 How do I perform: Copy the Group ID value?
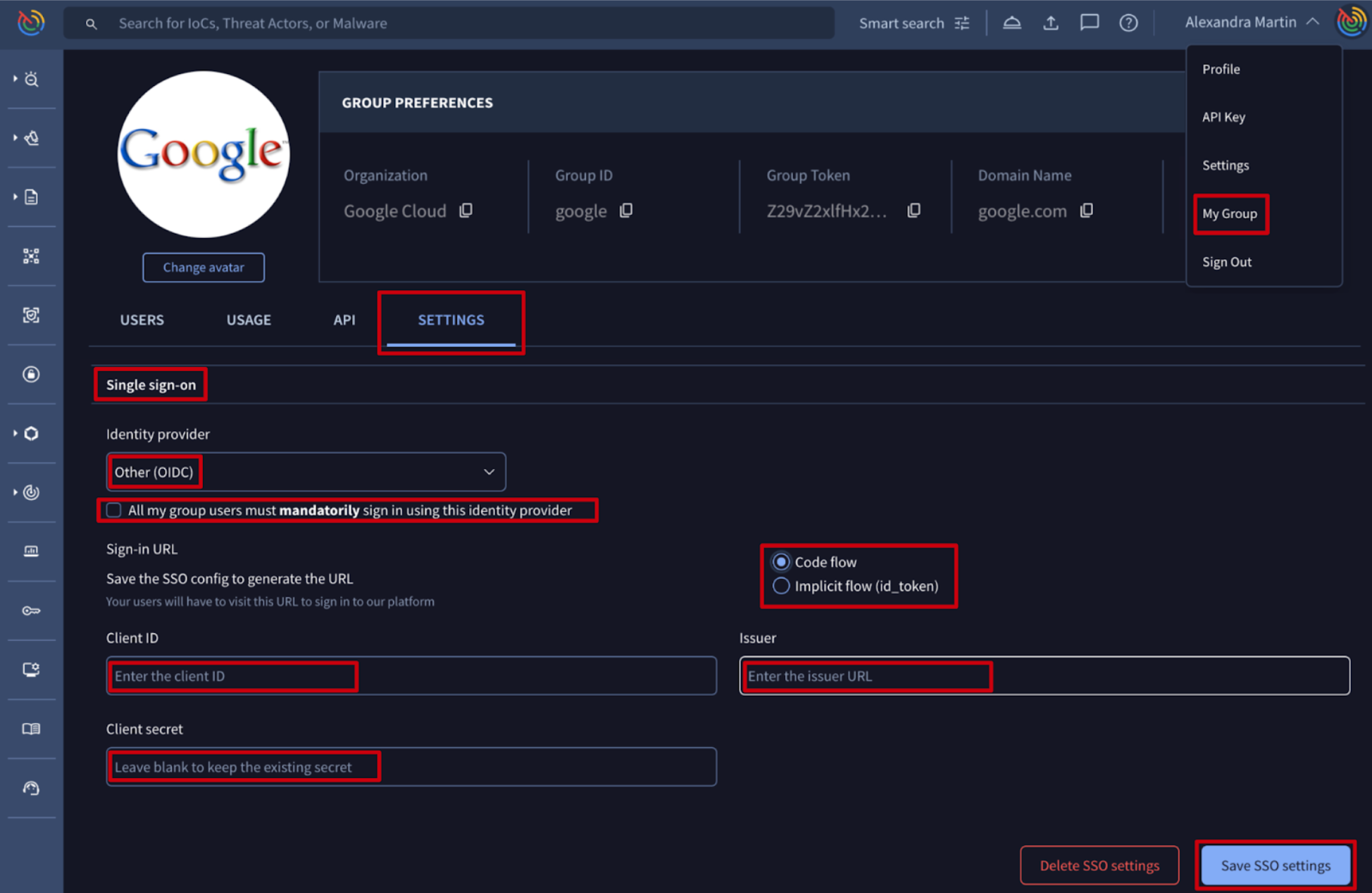point(626,211)
